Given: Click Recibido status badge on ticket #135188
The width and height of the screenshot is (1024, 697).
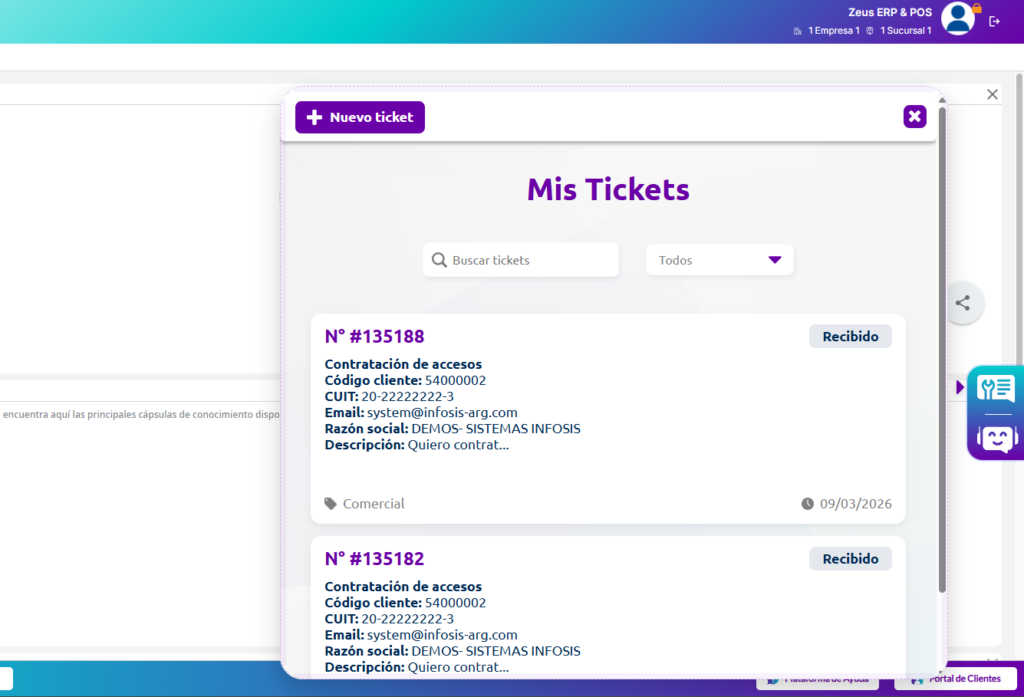Looking at the screenshot, I should [850, 337].
